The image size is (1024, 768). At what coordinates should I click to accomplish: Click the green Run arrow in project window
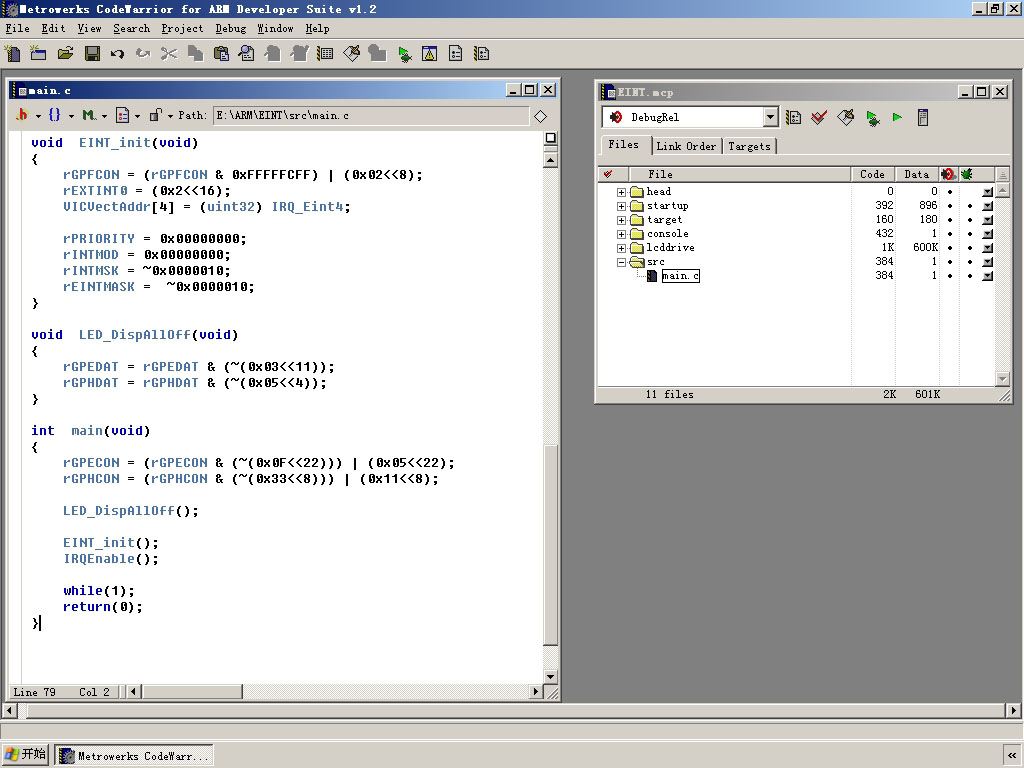tap(897, 118)
